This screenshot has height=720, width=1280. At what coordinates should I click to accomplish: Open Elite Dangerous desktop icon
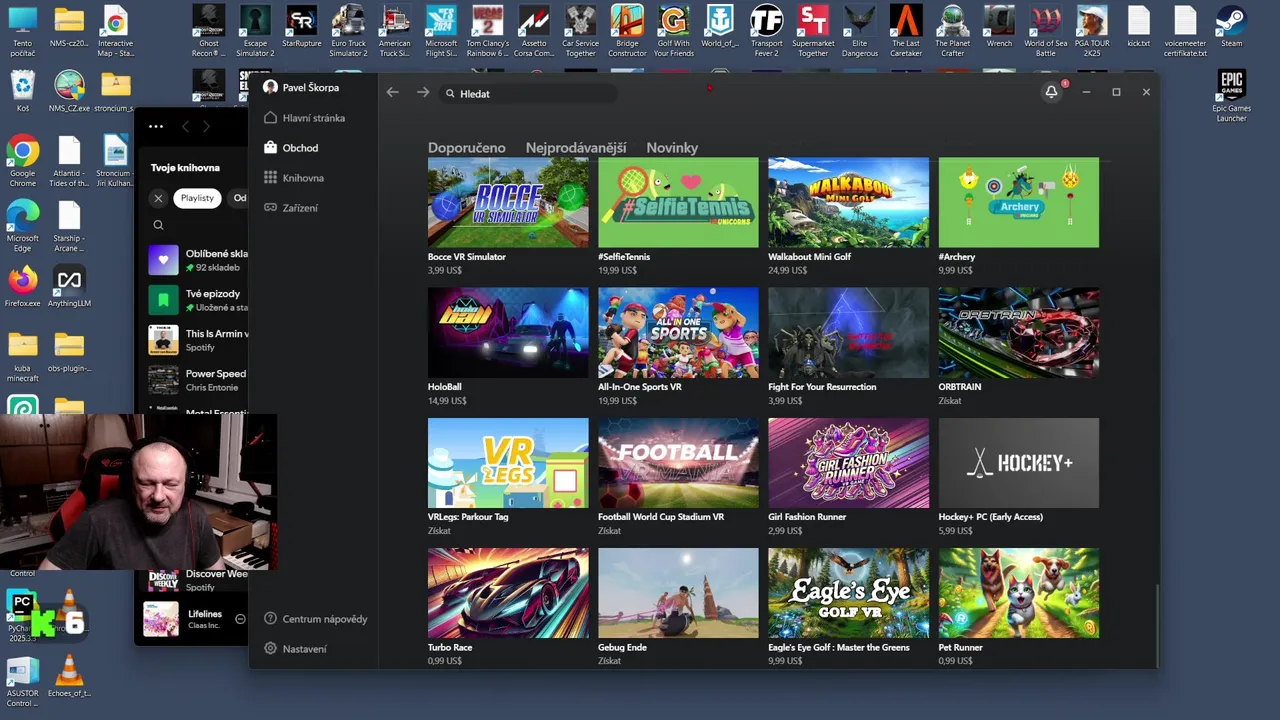[x=860, y=30]
